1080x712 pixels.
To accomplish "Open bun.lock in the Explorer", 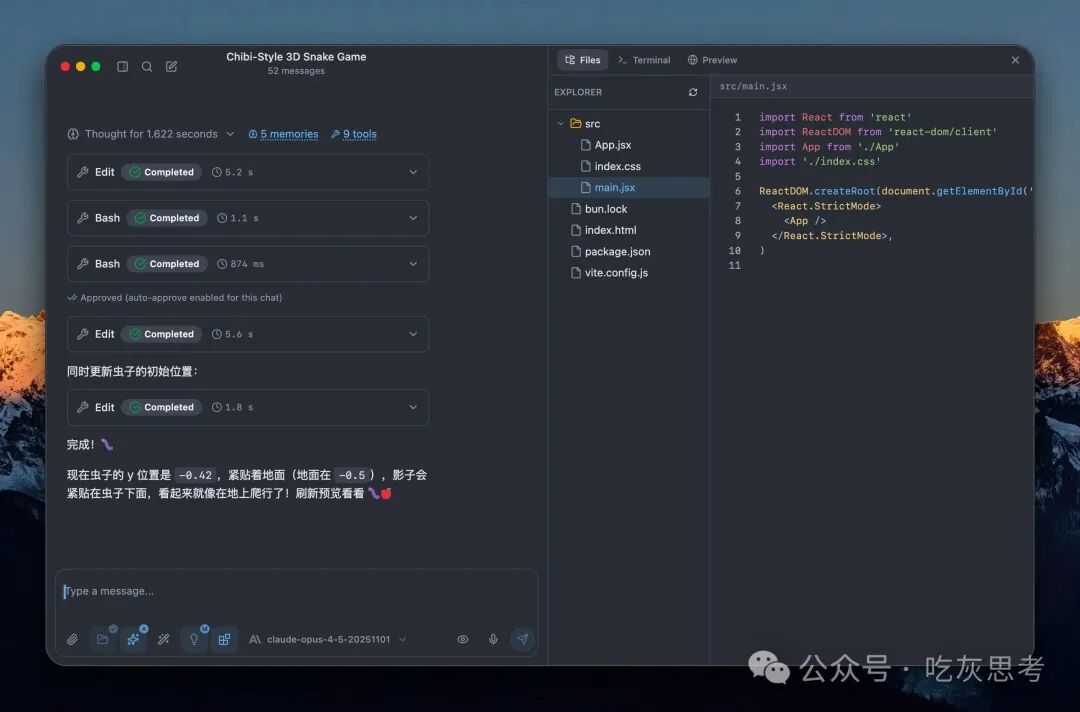I will pos(629,209).
